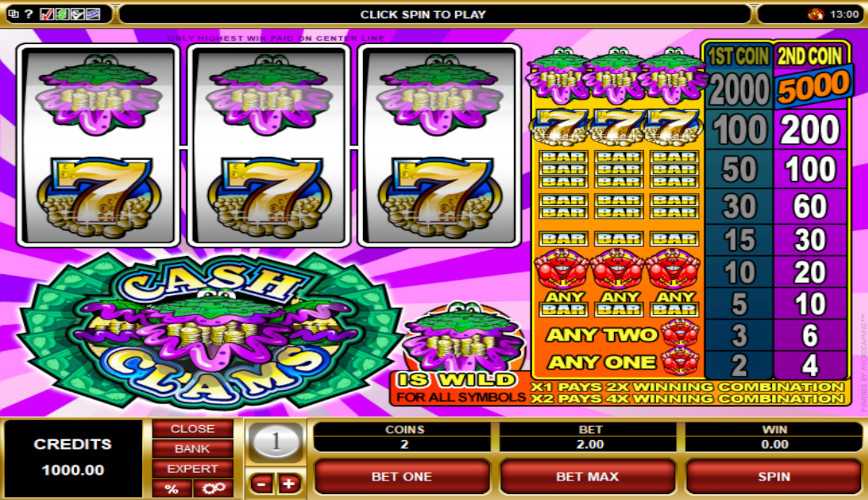
Task: Click the wild clam symbol above IS WILD
Action: (463, 338)
